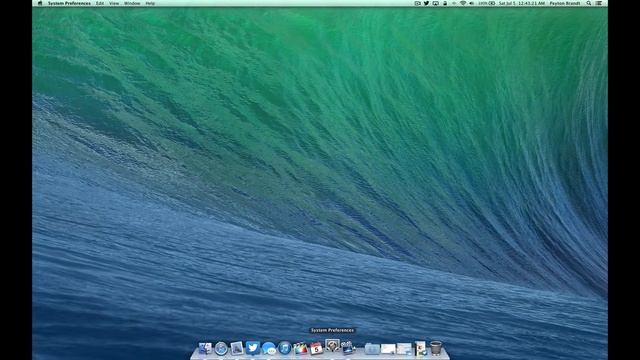Open the View menu
The width and height of the screenshot is (640, 360).
click(114, 3)
